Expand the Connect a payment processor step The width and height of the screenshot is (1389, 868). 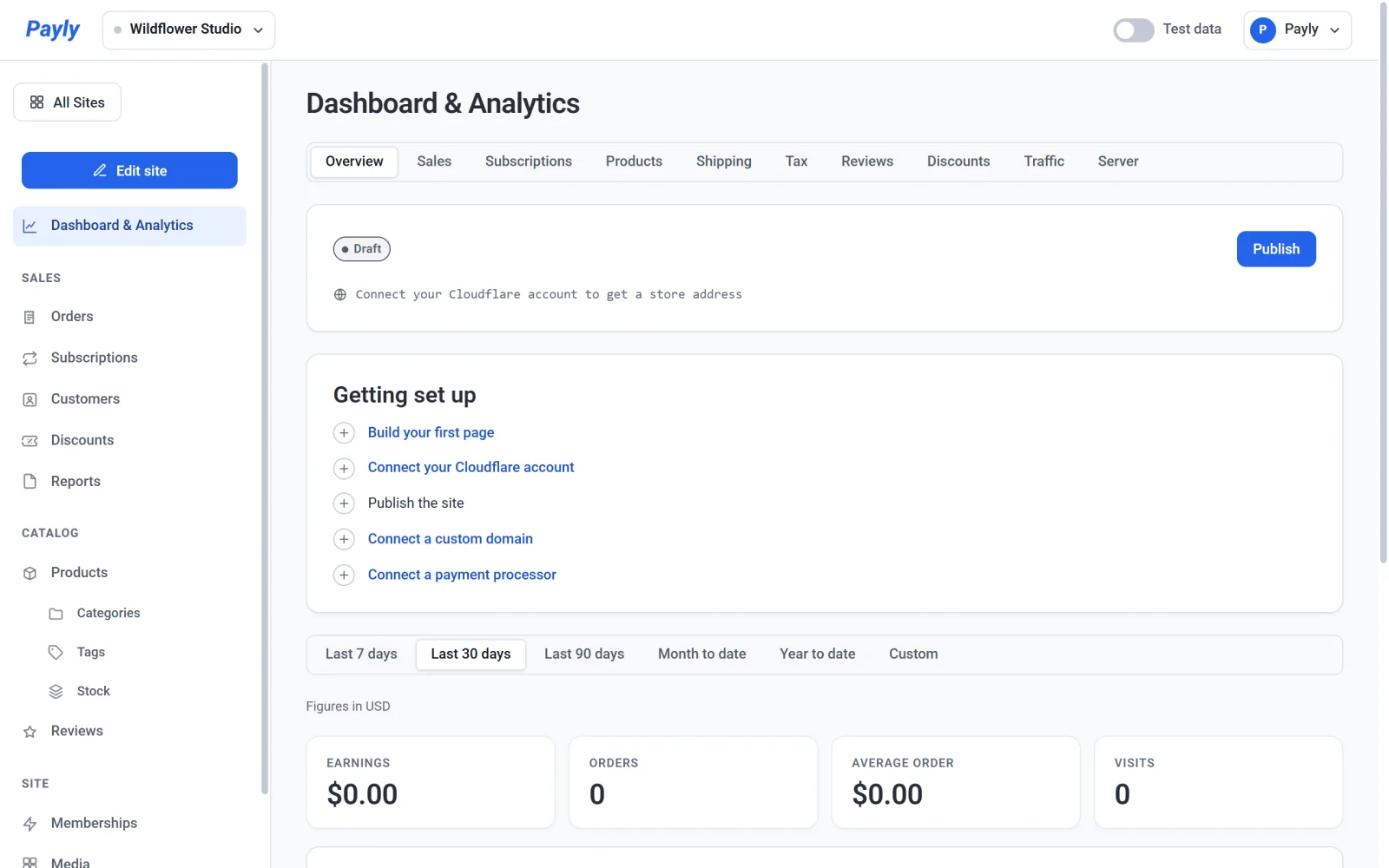pyautogui.click(x=344, y=575)
